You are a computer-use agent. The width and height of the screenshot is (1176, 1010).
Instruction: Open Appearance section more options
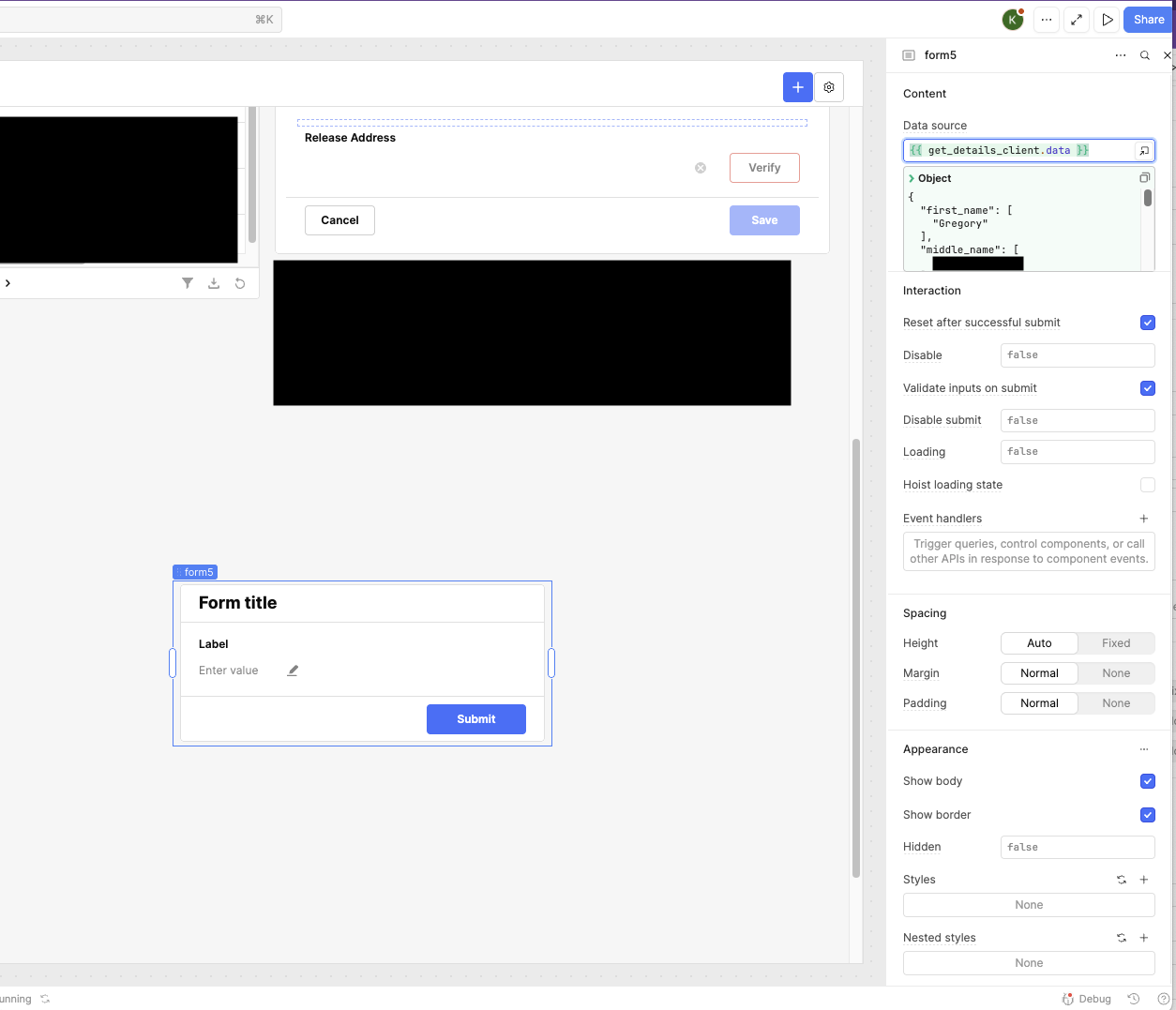(1144, 749)
